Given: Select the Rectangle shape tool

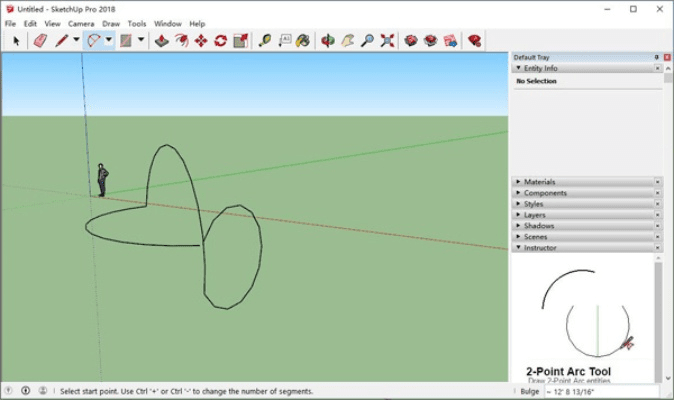Looking at the screenshot, I should coord(126,41).
